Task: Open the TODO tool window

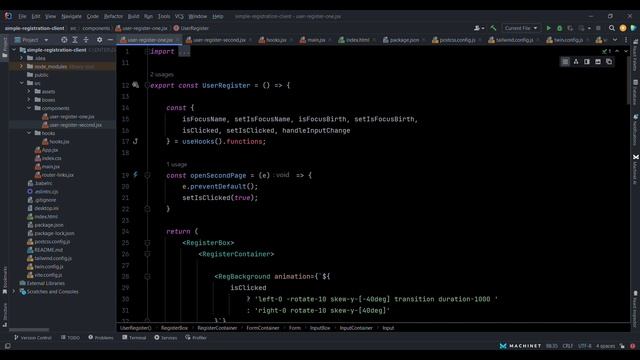Action: 70,338
